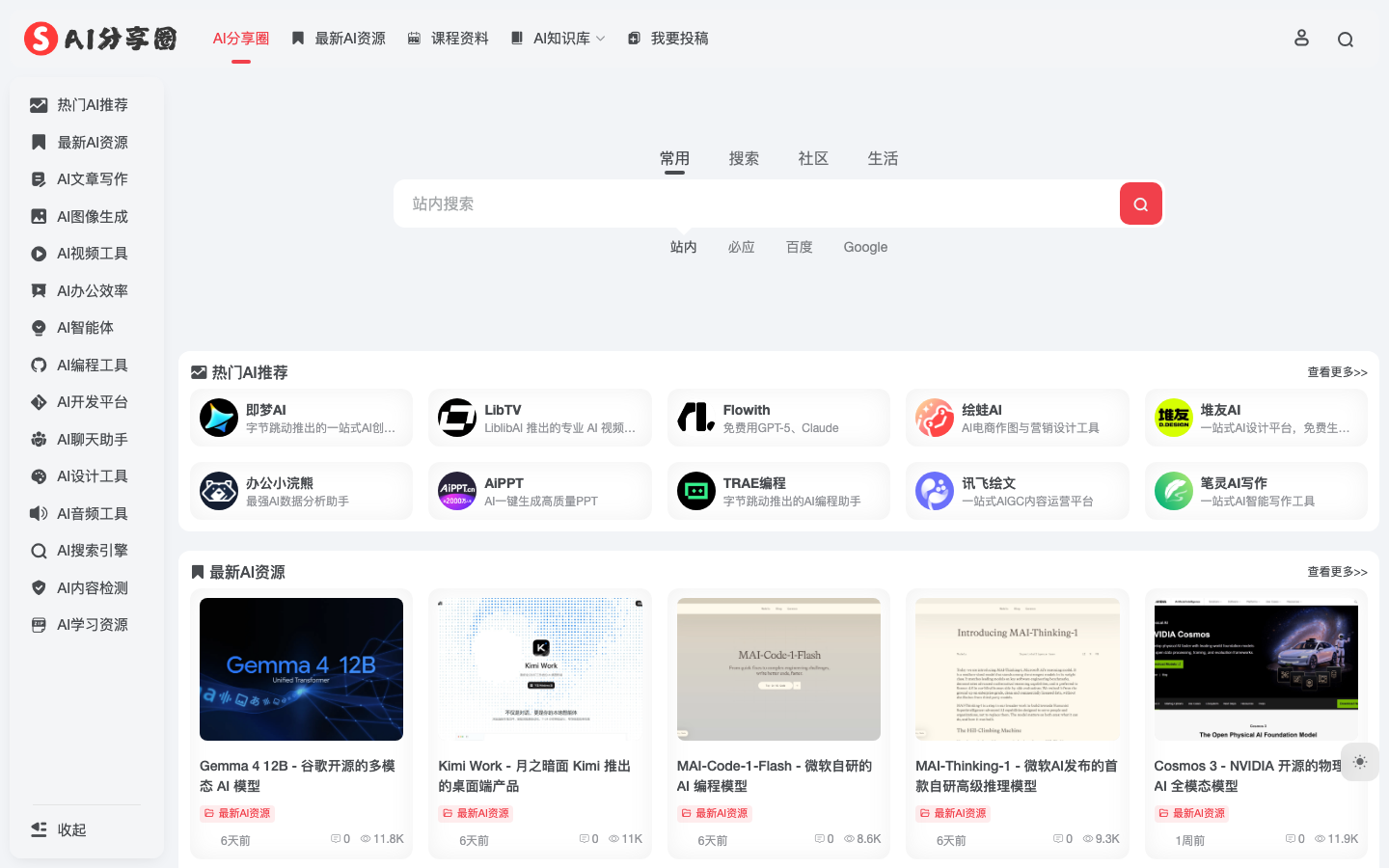Switch to 常用 search category tab
1389x868 pixels.
coord(674,158)
